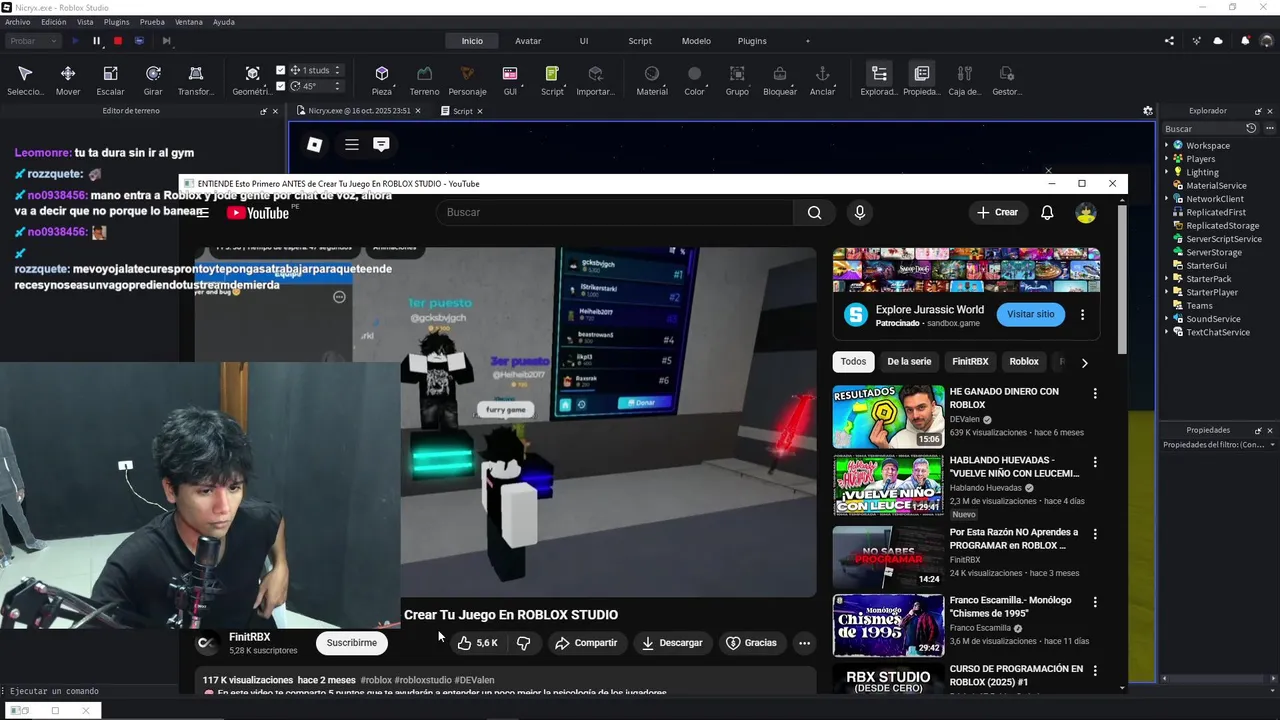
Task: Open the Geometría options
Action: [252, 80]
